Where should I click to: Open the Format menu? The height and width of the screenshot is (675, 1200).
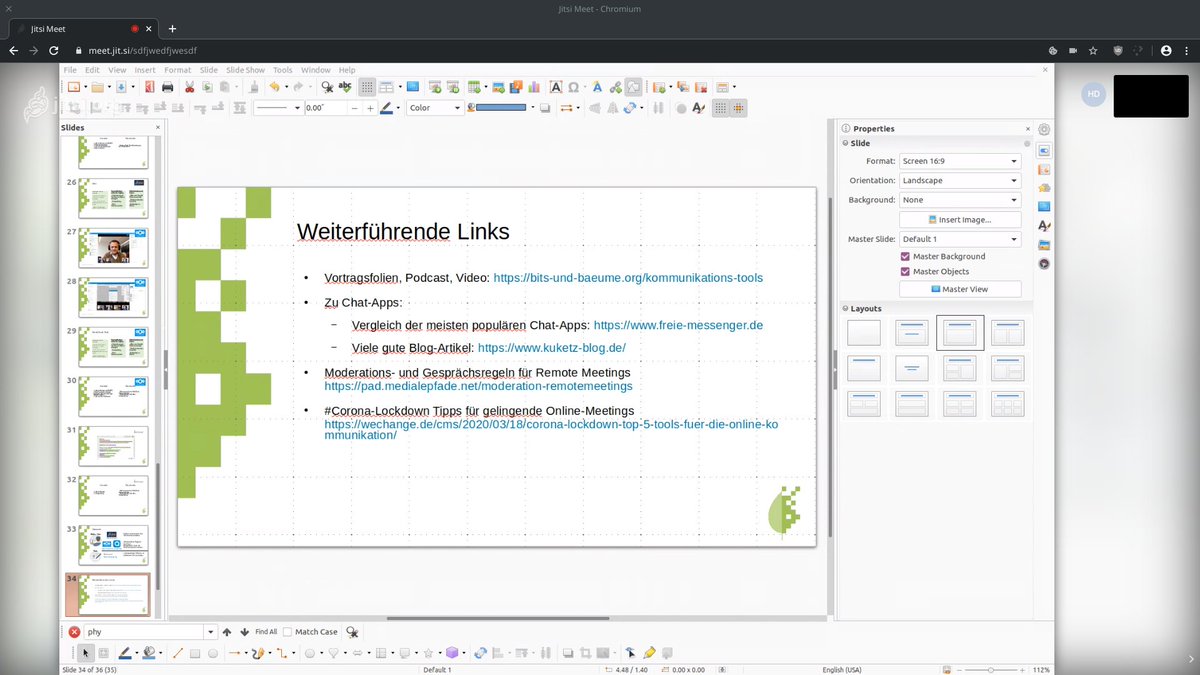pos(177,70)
